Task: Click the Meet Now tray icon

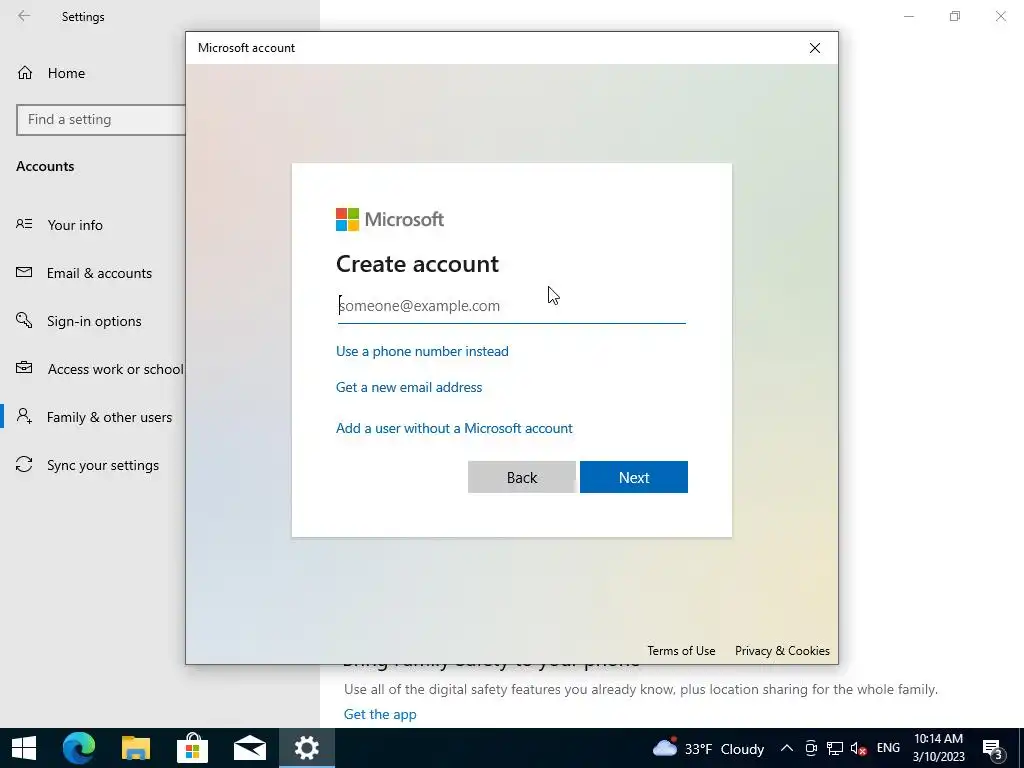Action: click(x=811, y=748)
